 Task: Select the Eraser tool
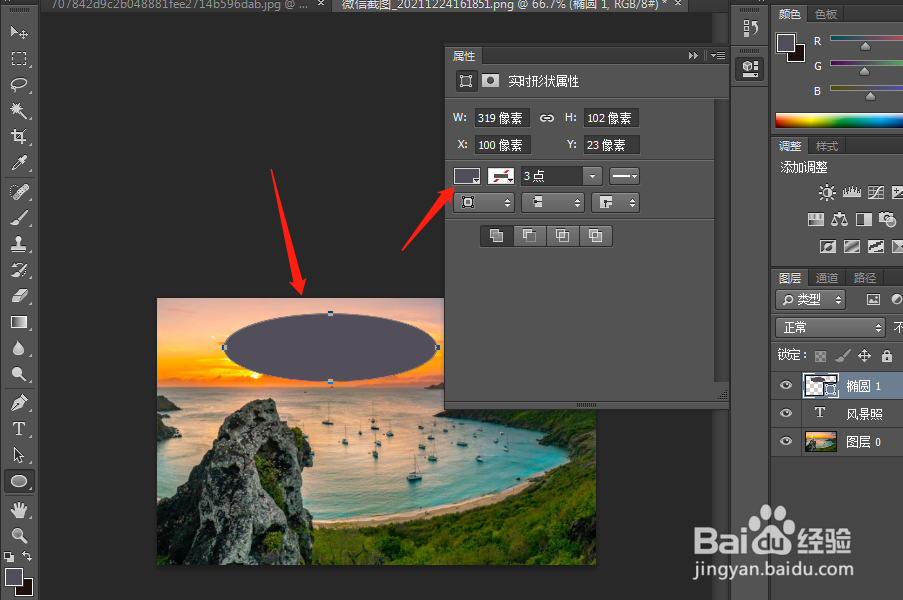pos(19,296)
